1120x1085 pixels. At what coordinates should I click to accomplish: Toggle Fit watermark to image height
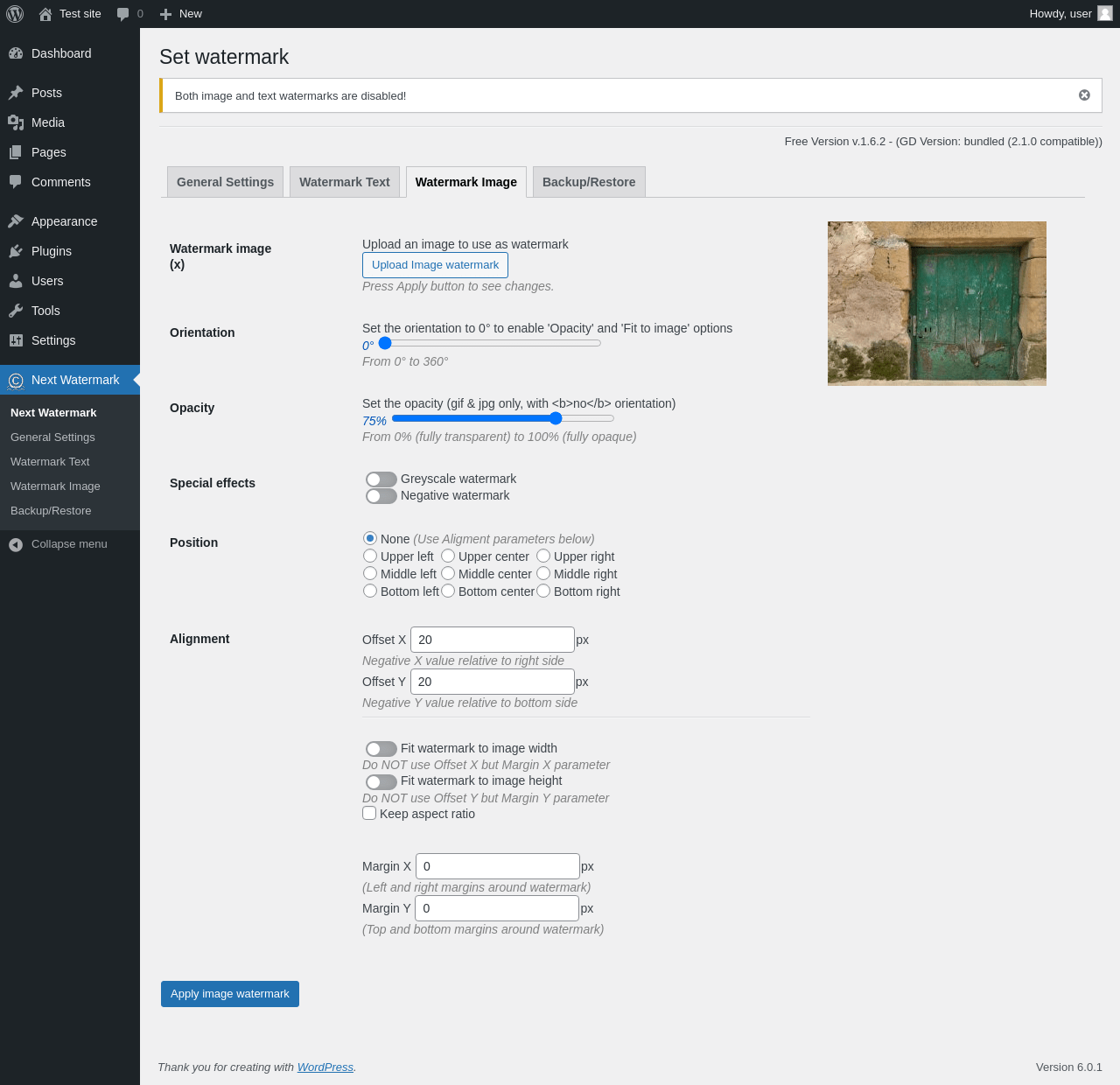point(381,781)
